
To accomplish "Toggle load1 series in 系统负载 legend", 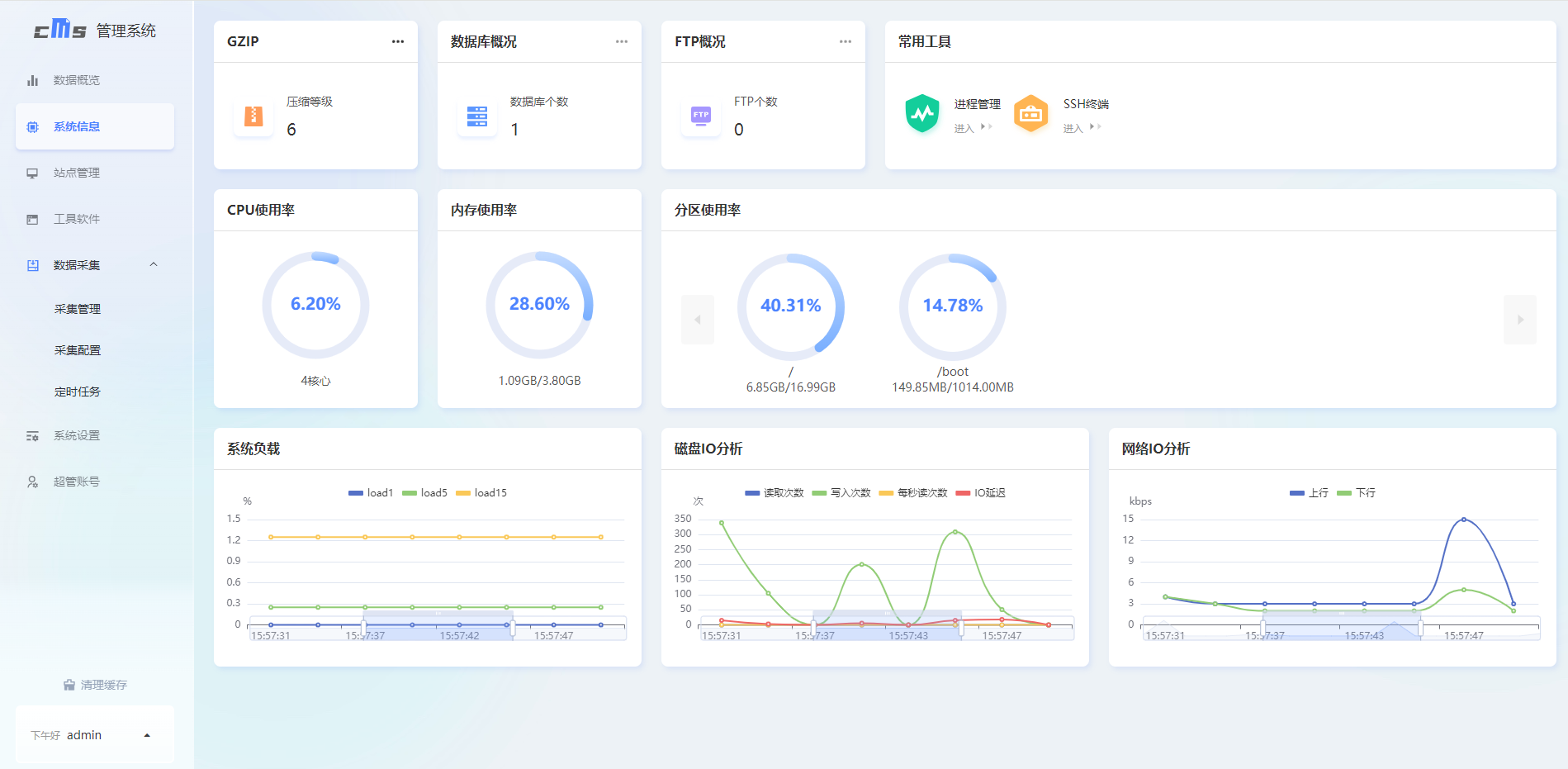I will 371,493.
